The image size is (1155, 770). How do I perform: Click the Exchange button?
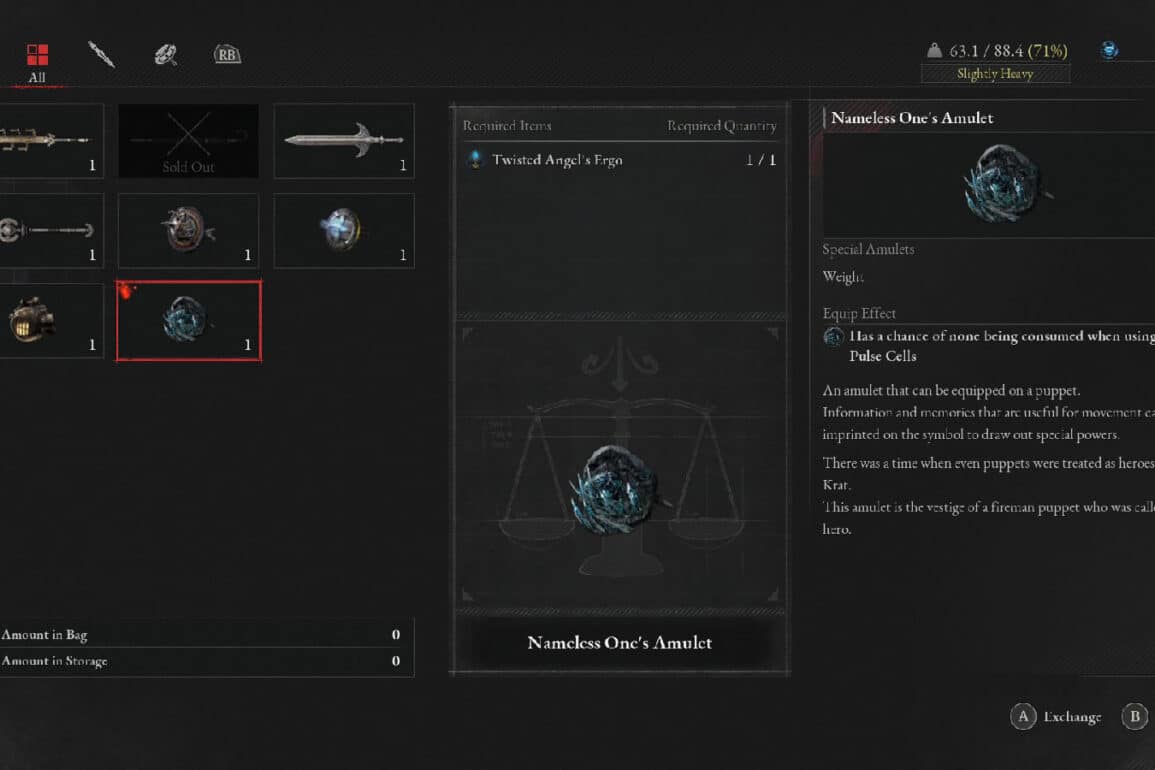[x=1056, y=716]
